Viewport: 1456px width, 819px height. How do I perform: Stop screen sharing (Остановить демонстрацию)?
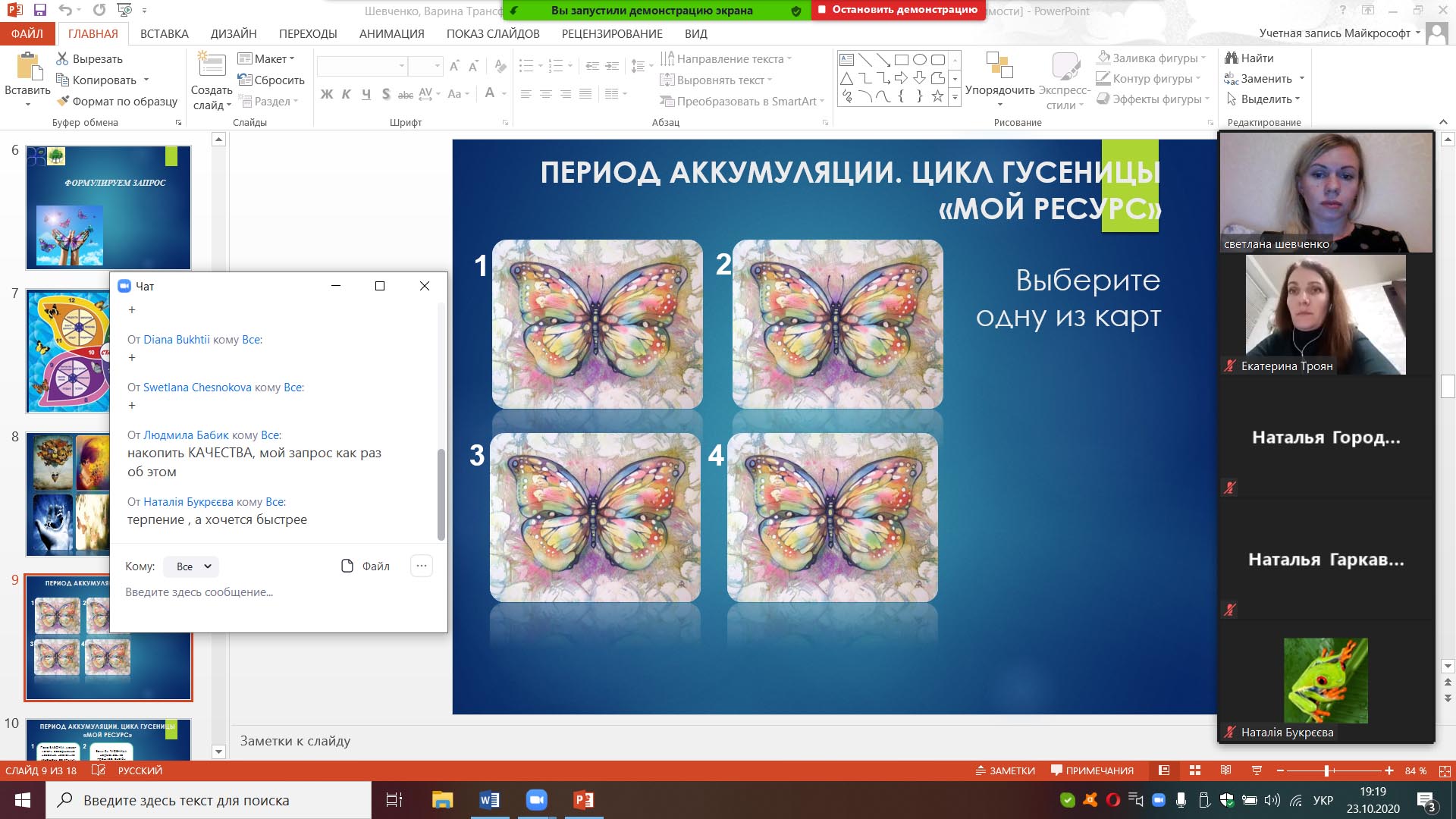click(898, 10)
